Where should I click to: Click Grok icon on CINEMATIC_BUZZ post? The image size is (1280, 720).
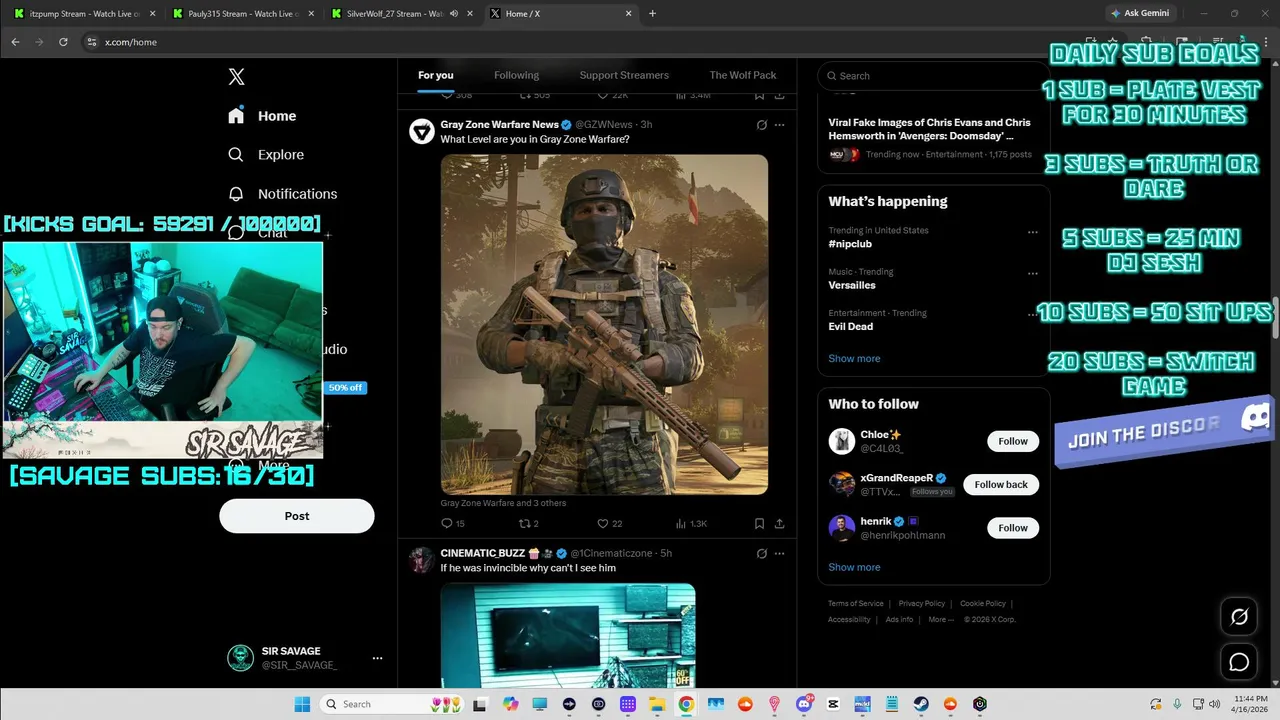[762, 553]
